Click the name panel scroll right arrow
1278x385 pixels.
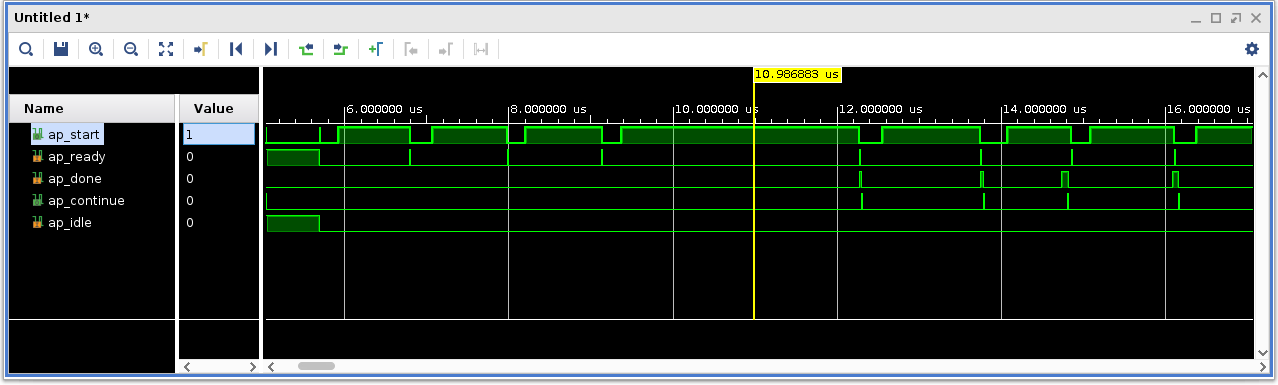click(x=252, y=367)
